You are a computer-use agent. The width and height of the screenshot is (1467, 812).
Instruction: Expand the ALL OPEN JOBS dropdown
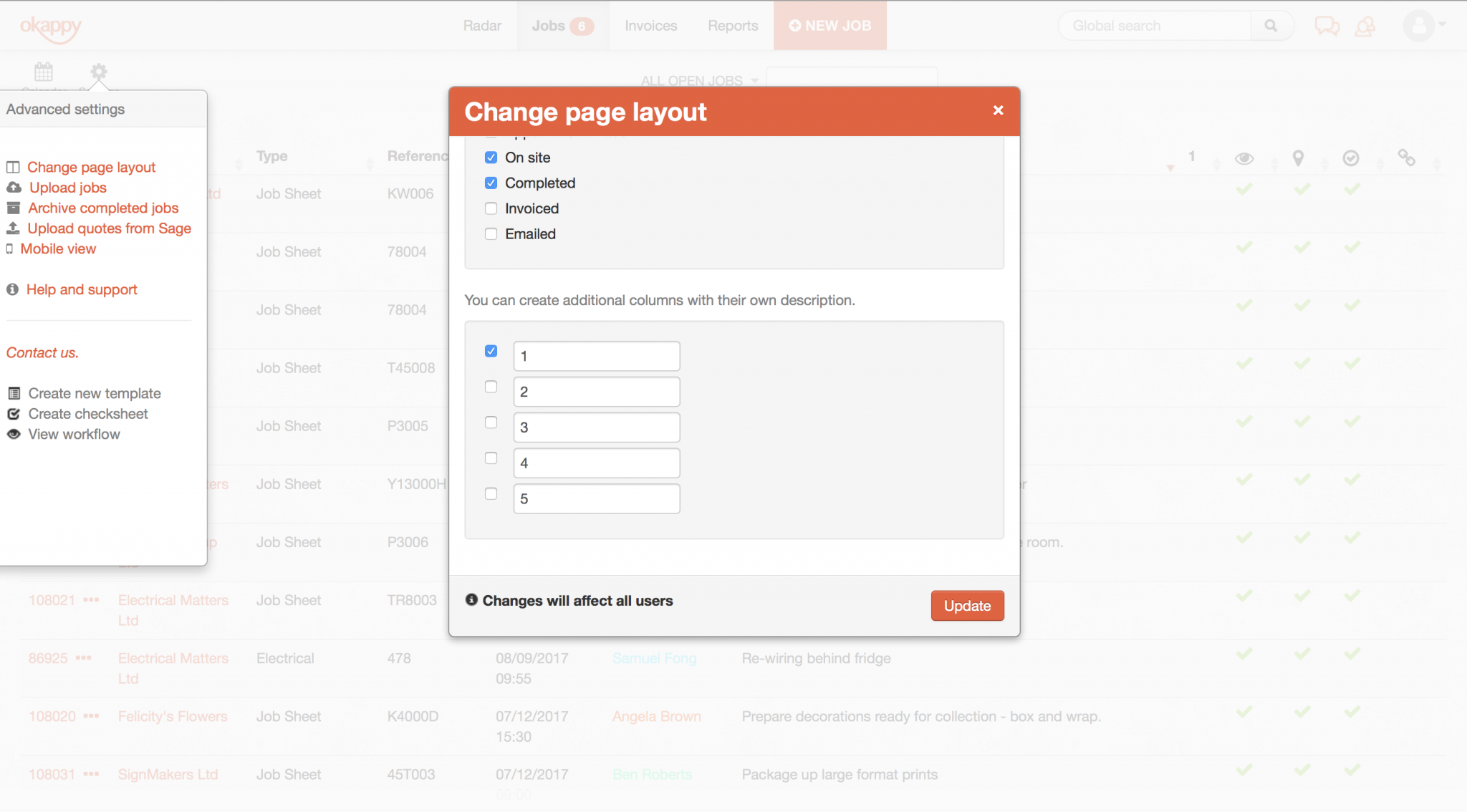pyautogui.click(x=700, y=81)
